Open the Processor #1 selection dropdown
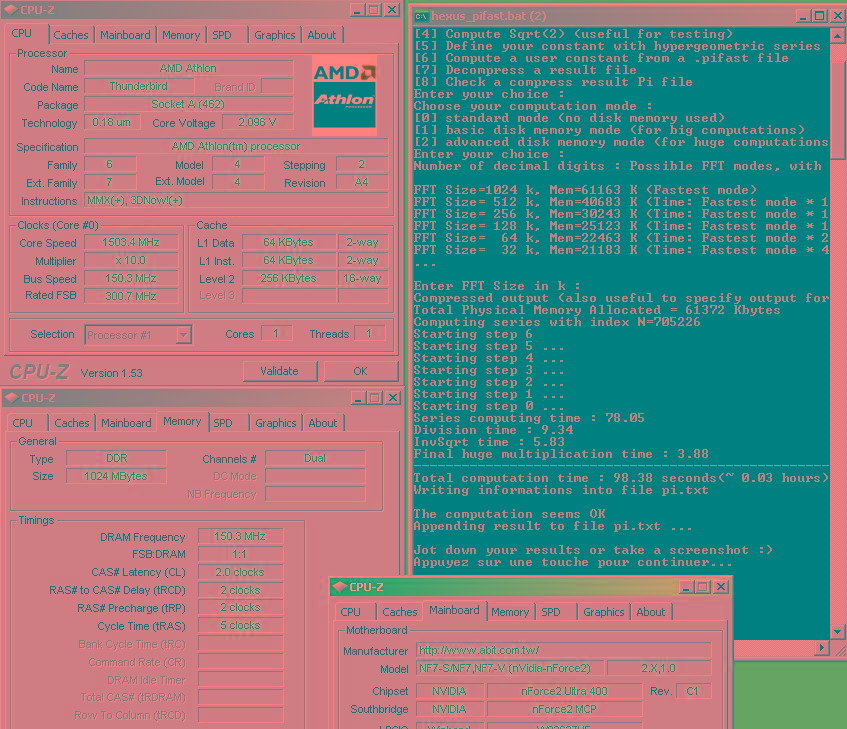This screenshot has height=729, width=847. [183, 335]
